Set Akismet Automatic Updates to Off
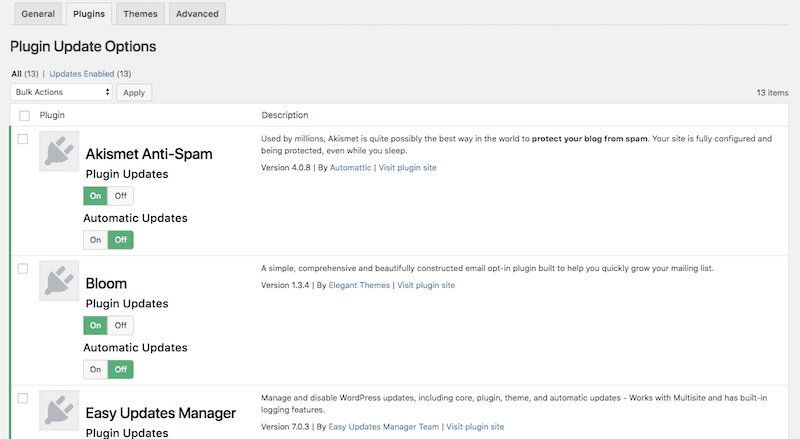 coord(120,240)
